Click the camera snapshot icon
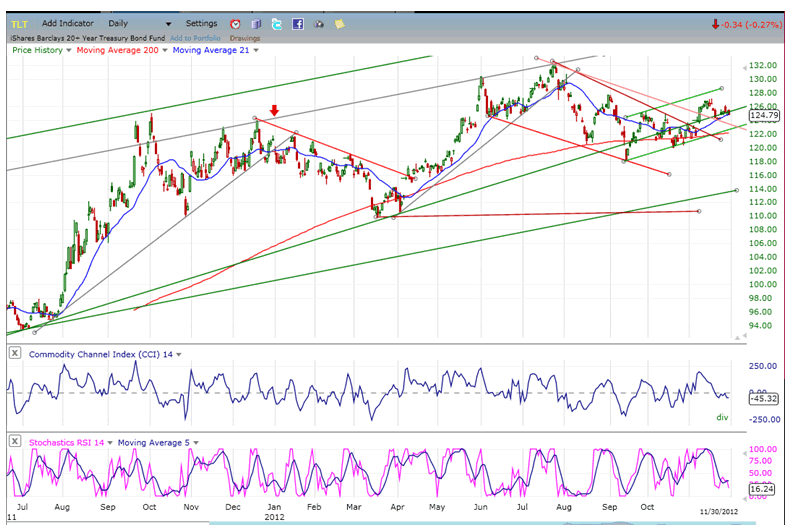This screenshot has height=531, width=792. (x=319, y=23)
